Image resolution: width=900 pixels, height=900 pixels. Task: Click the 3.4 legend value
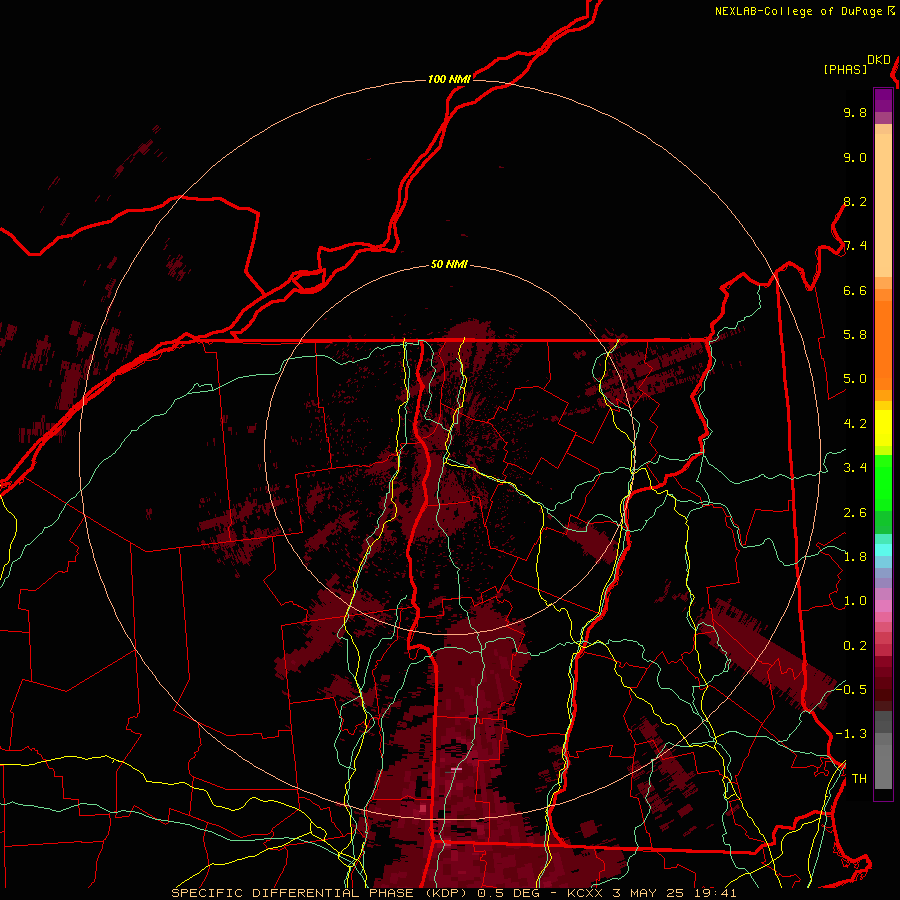pos(855,468)
